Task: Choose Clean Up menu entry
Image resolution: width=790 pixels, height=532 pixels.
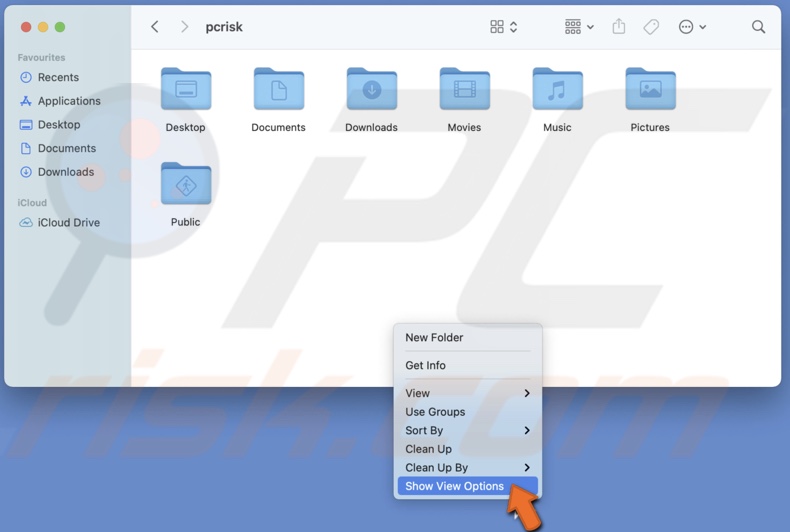Action: 468,449
